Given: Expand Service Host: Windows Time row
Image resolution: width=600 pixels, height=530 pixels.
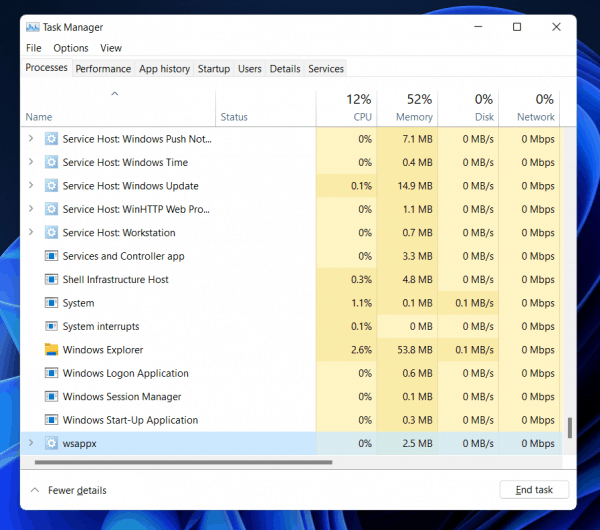Looking at the screenshot, I should pyautogui.click(x=31, y=163).
